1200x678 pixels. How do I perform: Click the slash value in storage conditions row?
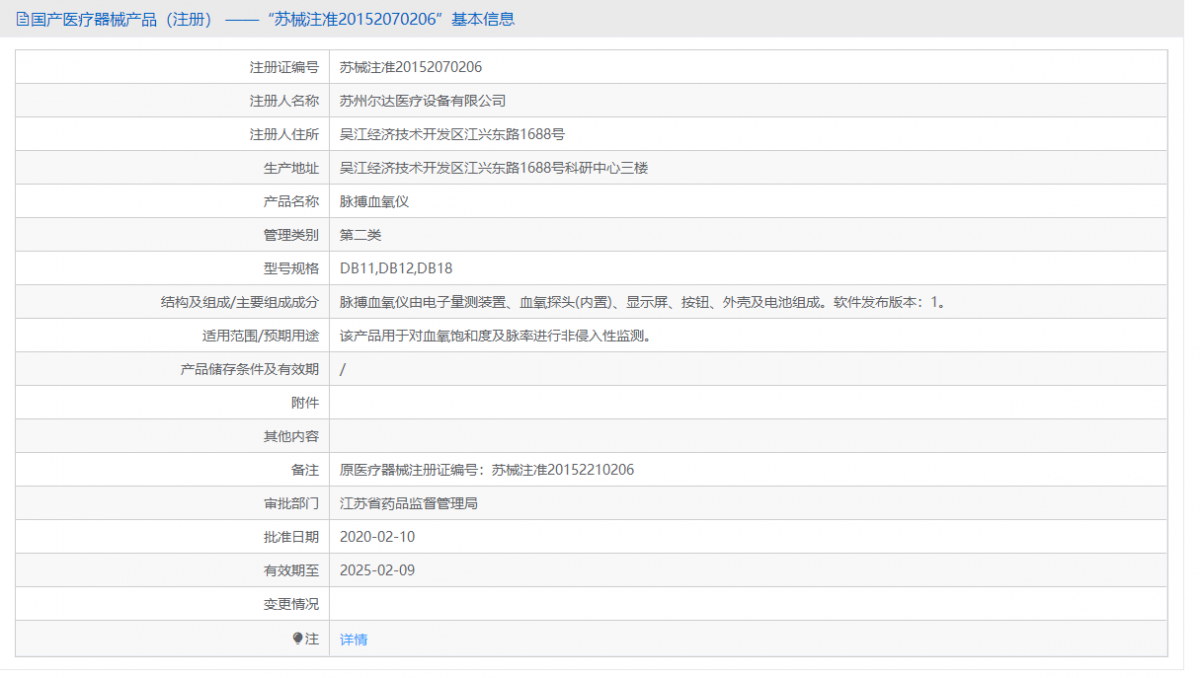point(343,369)
